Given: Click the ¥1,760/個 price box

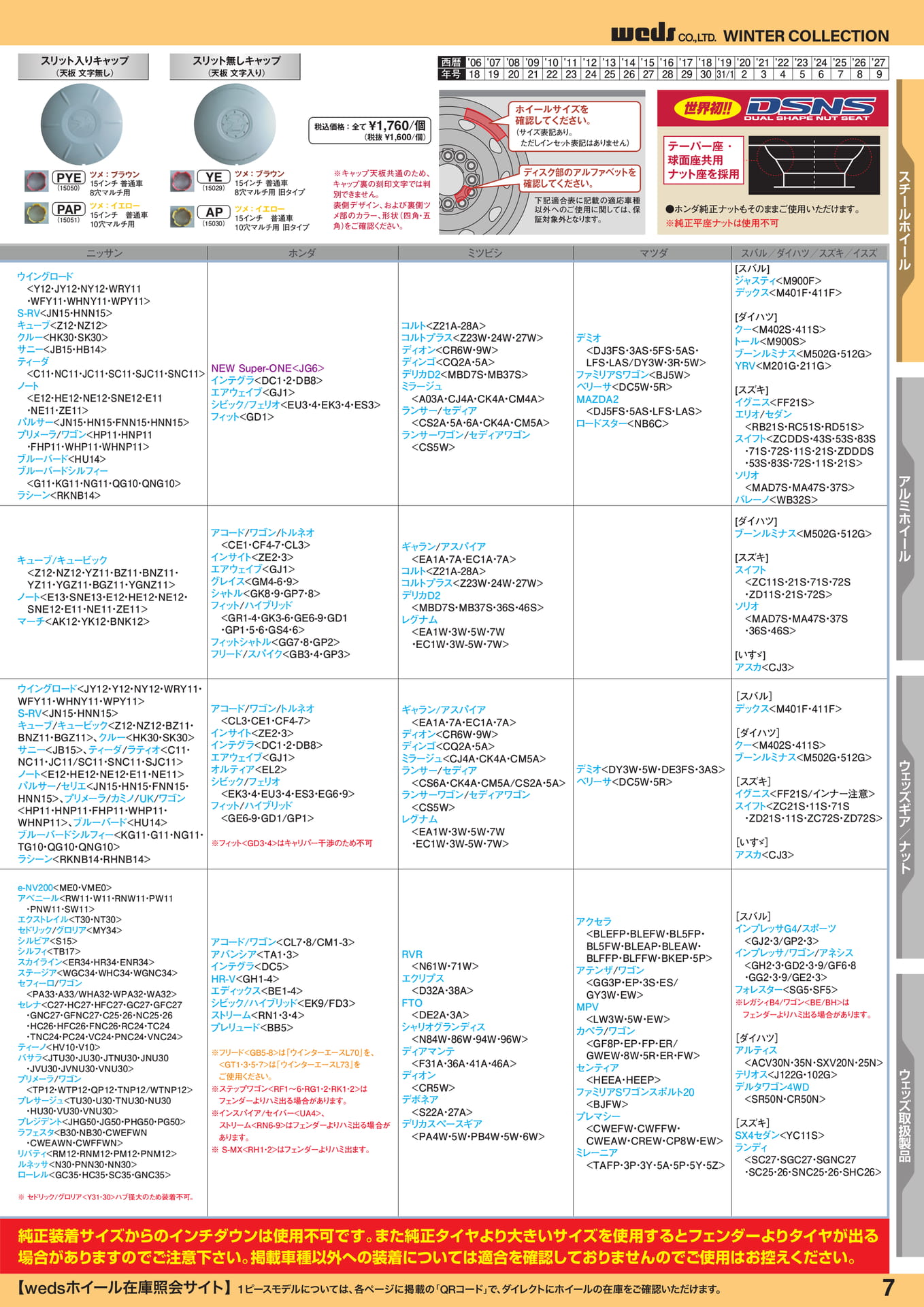Looking at the screenshot, I should point(370,130).
